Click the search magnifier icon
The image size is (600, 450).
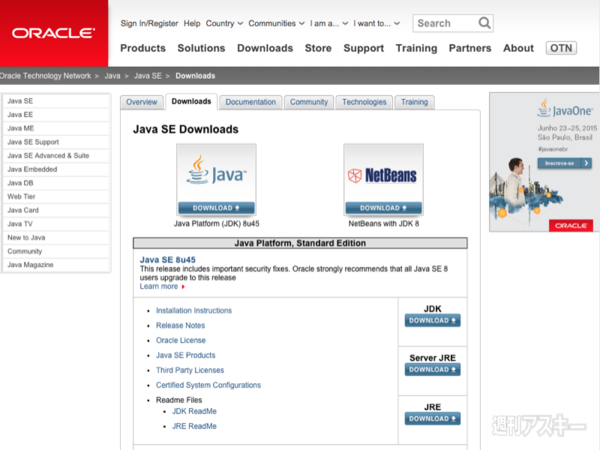484,23
